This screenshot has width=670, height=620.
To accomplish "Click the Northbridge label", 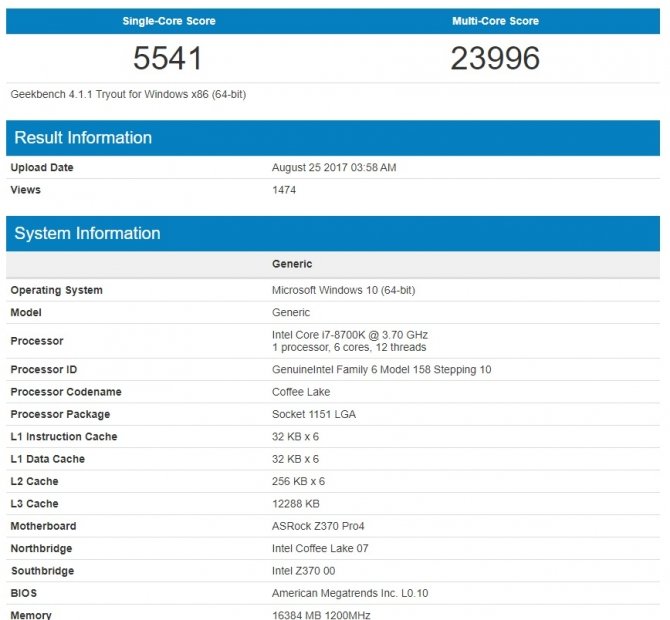I will [41, 549].
